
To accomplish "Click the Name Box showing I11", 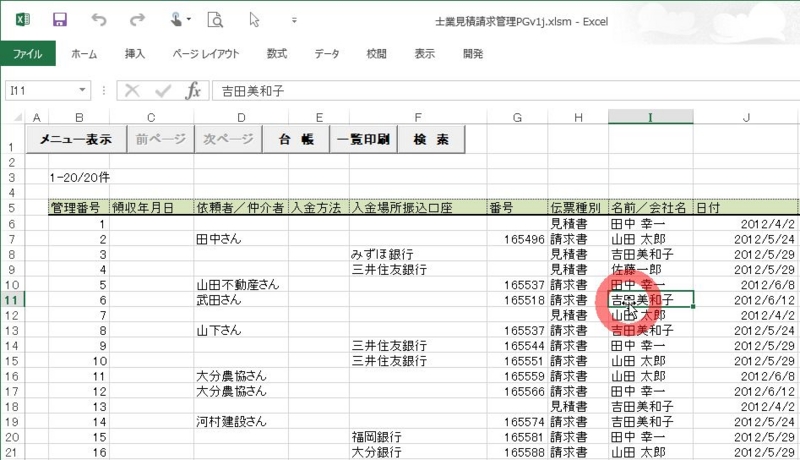I will click(x=42, y=90).
